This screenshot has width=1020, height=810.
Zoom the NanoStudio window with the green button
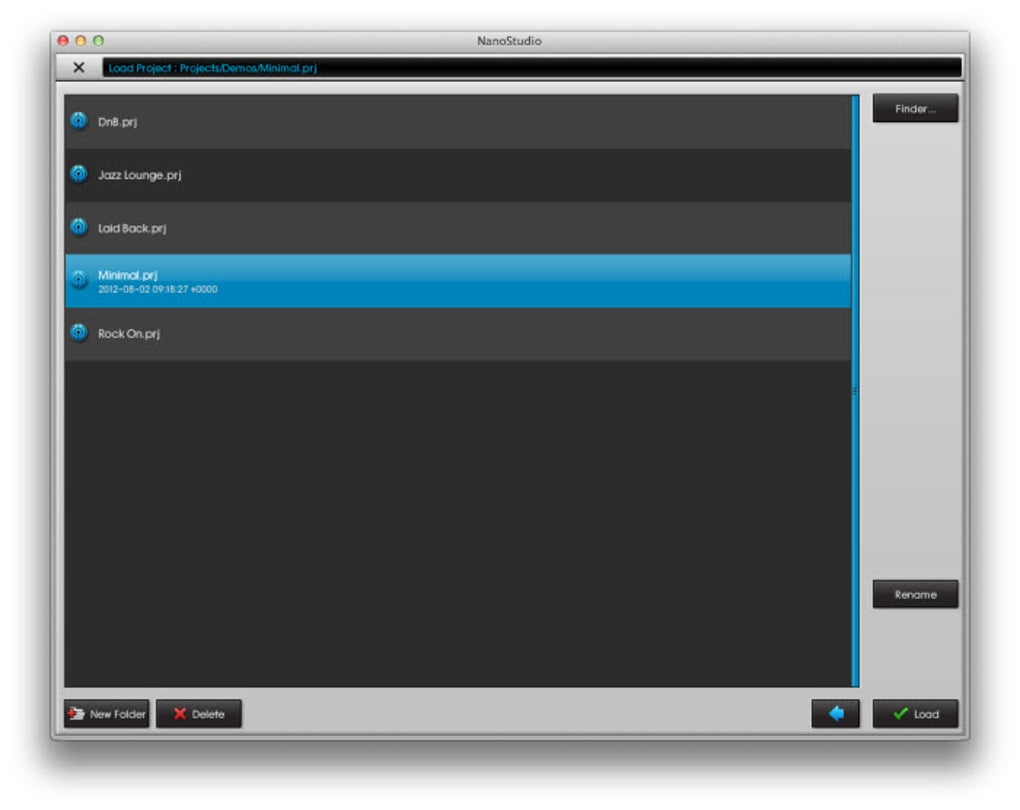(98, 40)
